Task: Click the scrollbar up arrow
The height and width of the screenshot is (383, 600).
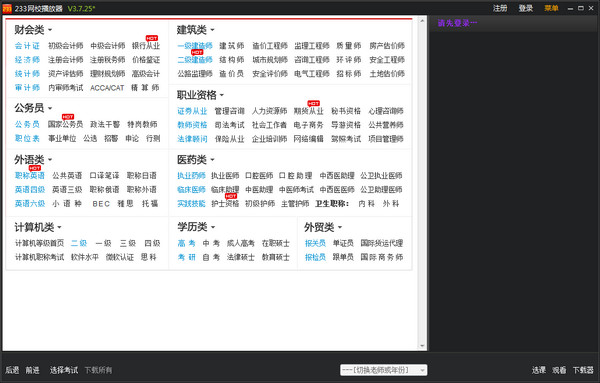Action: 422,21
